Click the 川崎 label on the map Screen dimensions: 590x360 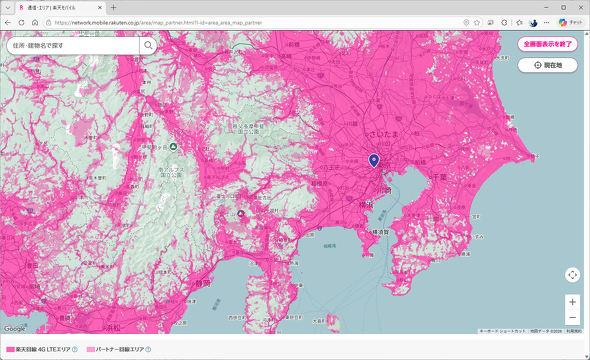click(x=384, y=190)
